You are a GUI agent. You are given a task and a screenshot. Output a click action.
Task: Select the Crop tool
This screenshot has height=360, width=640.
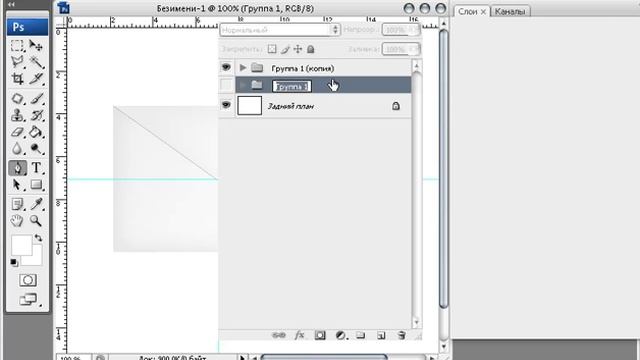coord(17,78)
